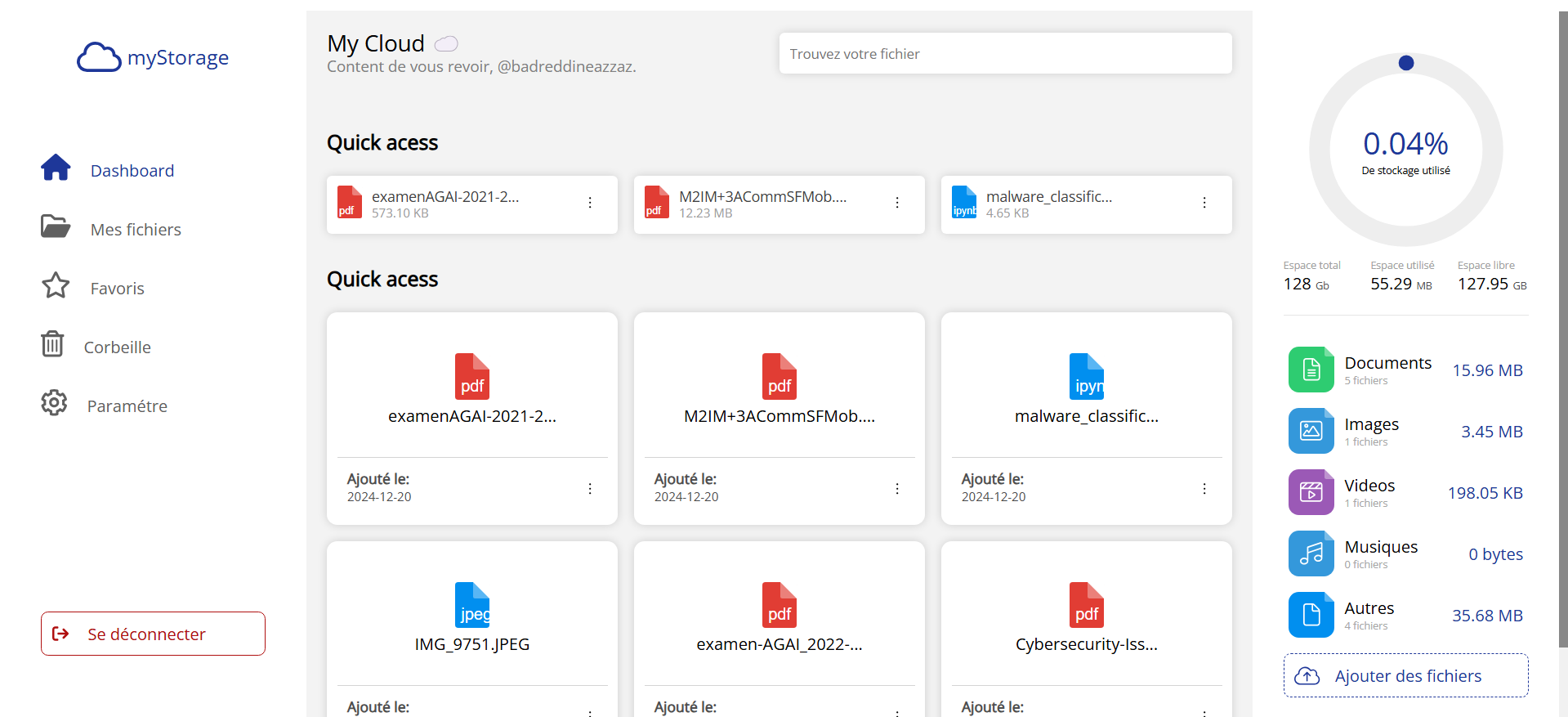Screen dimensions: 1568x717
Task: Click the Corbeille trash bin icon
Action: click(53, 344)
